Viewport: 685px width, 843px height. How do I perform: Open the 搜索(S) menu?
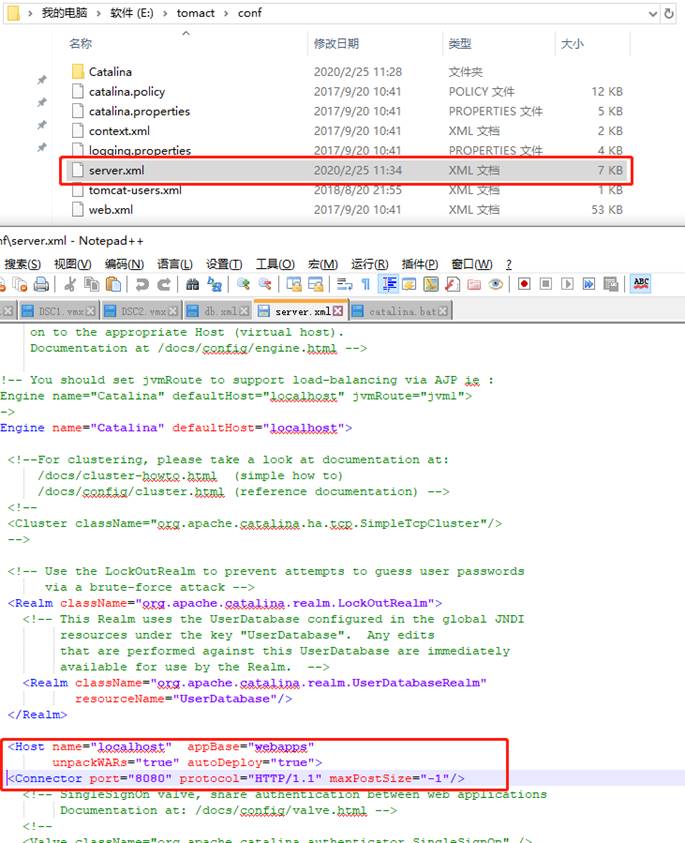point(23,264)
